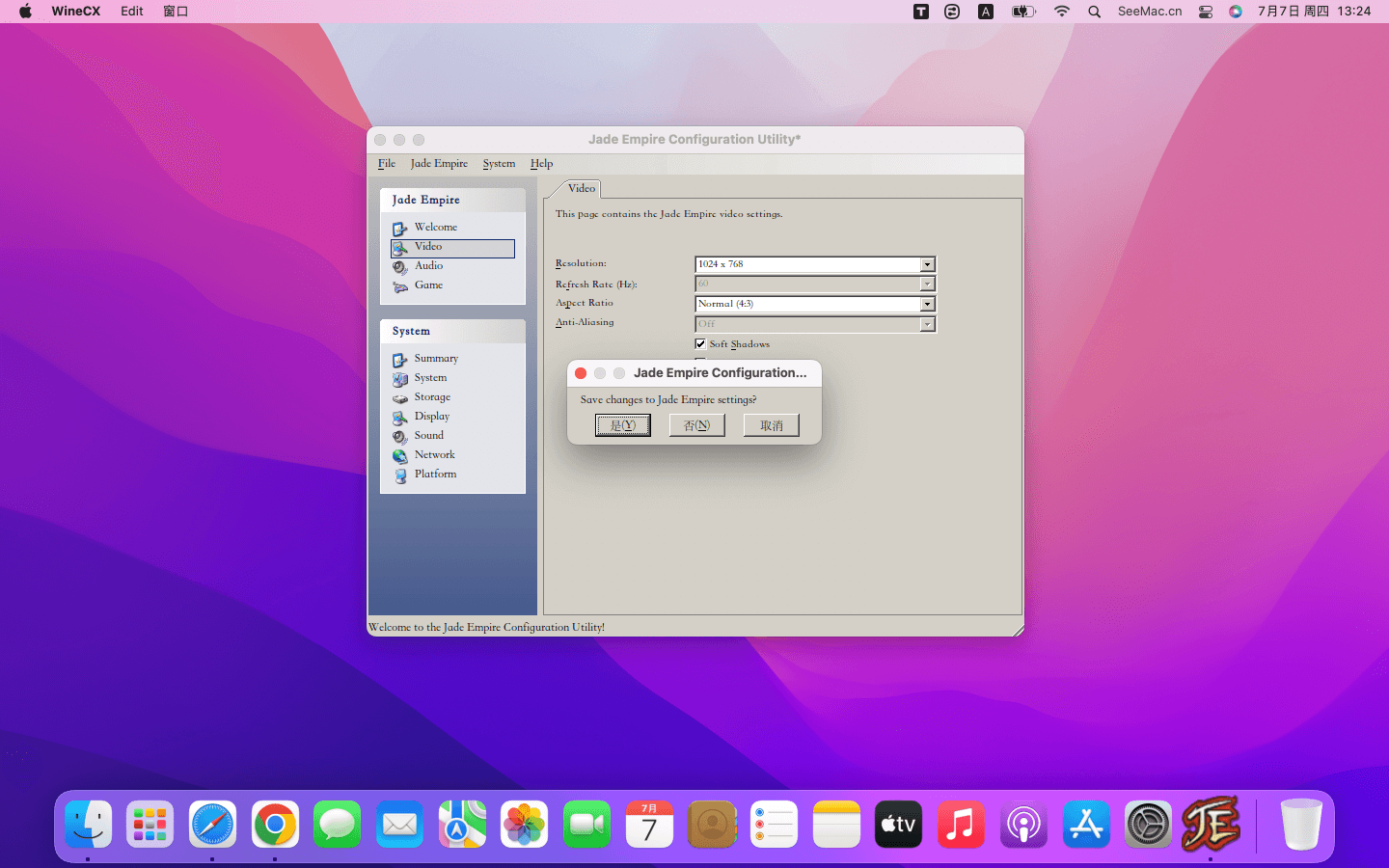Open the Help menu
The height and width of the screenshot is (868, 1389).
(541, 164)
